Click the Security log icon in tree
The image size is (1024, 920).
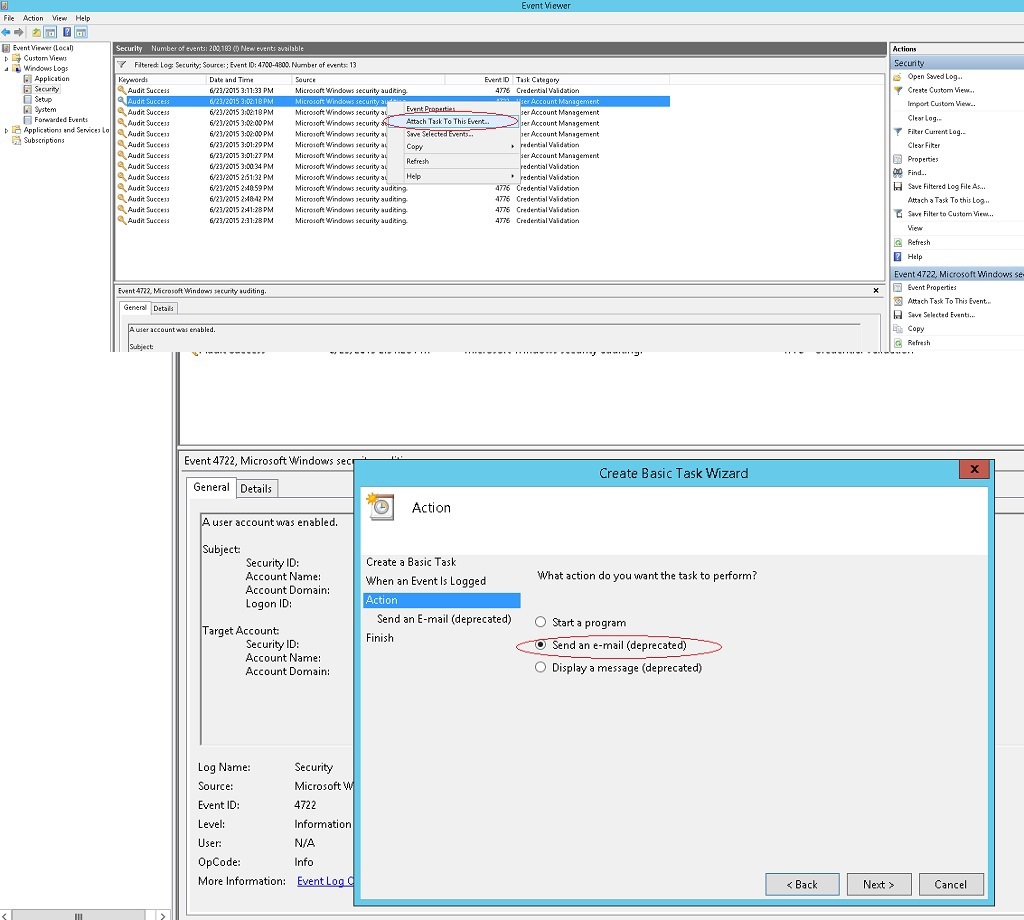pos(28,89)
